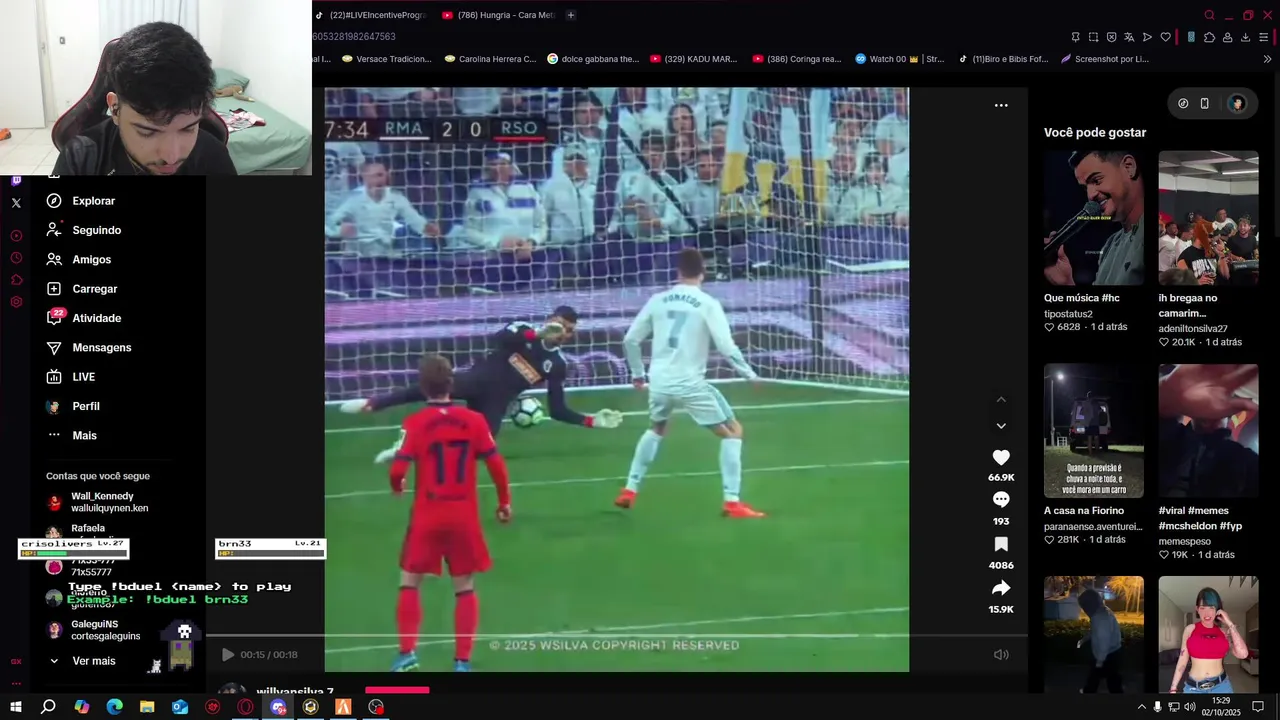This screenshot has height=720, width=1280.
Task: Expand the Mais menu
Action: pos(72,435)
